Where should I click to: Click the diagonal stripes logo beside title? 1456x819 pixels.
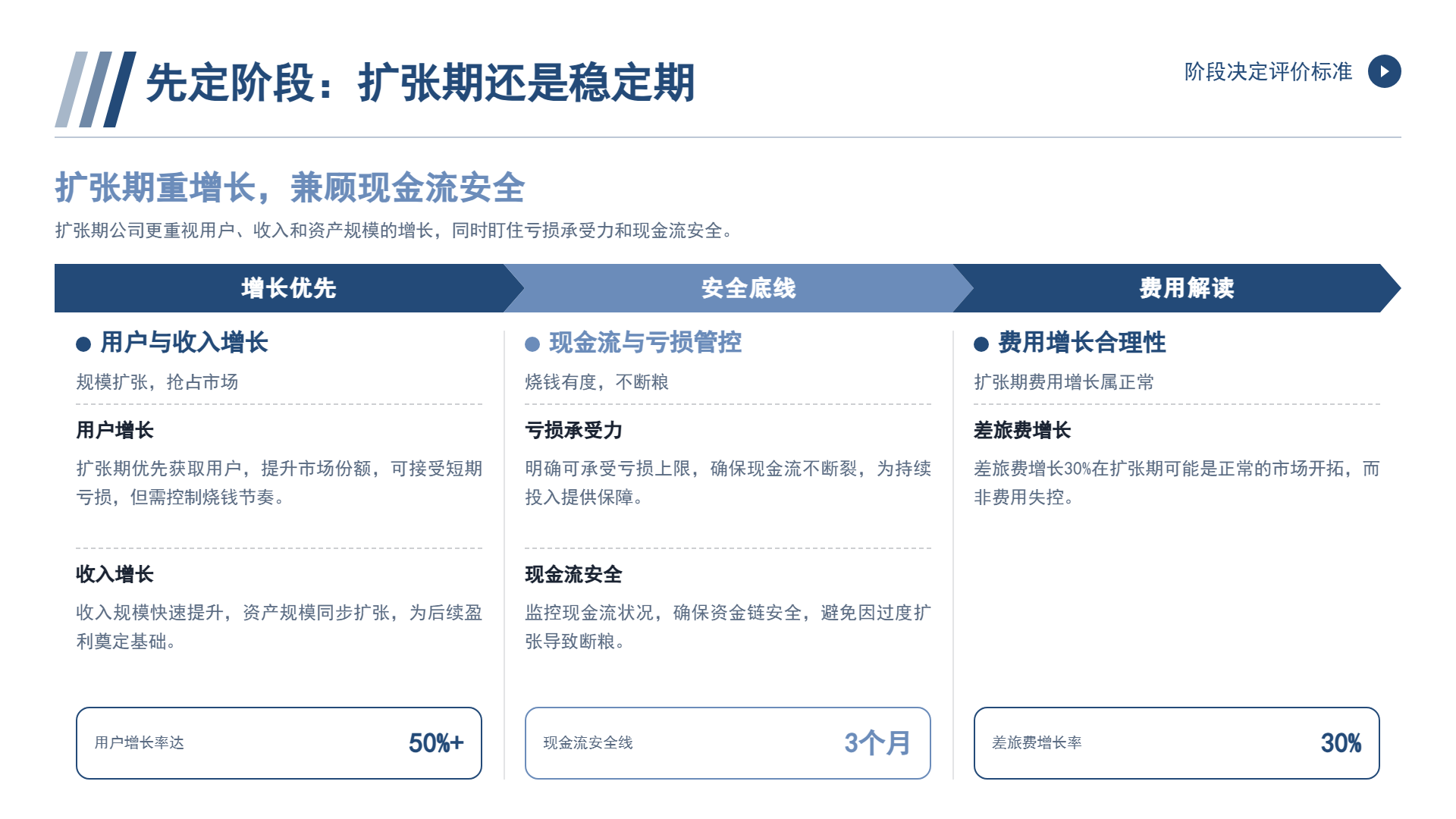tap(96, 89)
